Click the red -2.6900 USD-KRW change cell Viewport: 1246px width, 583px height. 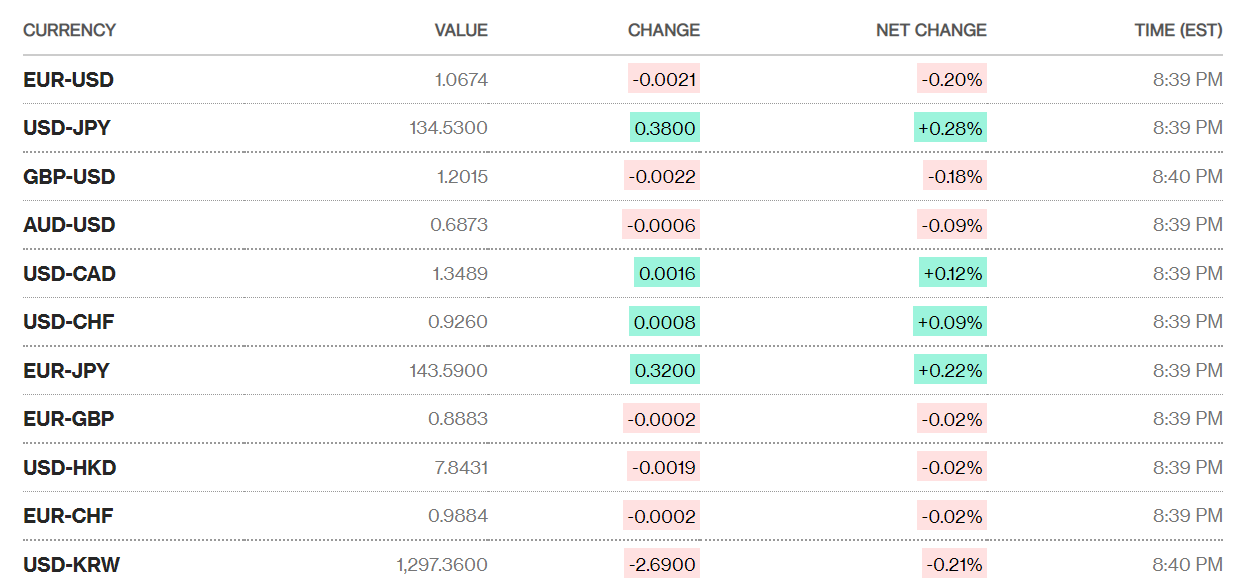click(661, 565)
